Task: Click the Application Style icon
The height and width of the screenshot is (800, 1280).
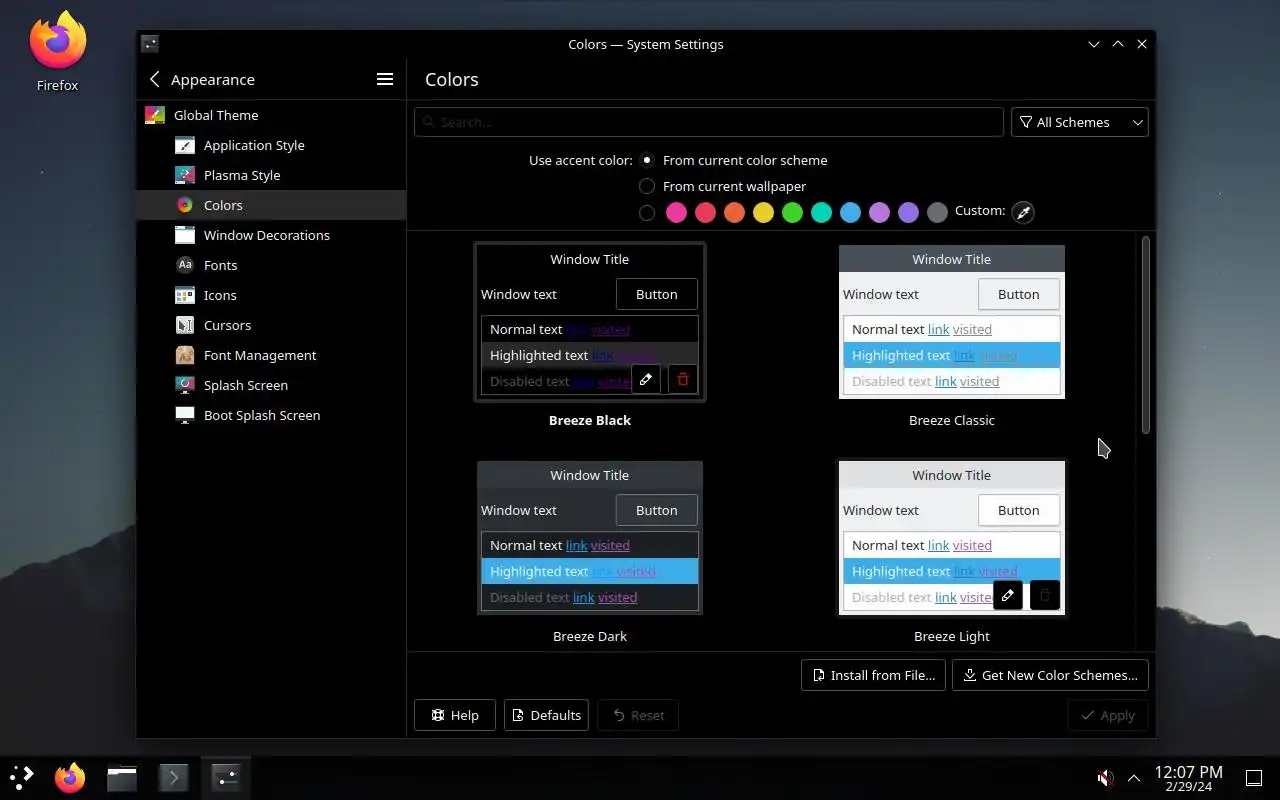Action: (185, 145)
